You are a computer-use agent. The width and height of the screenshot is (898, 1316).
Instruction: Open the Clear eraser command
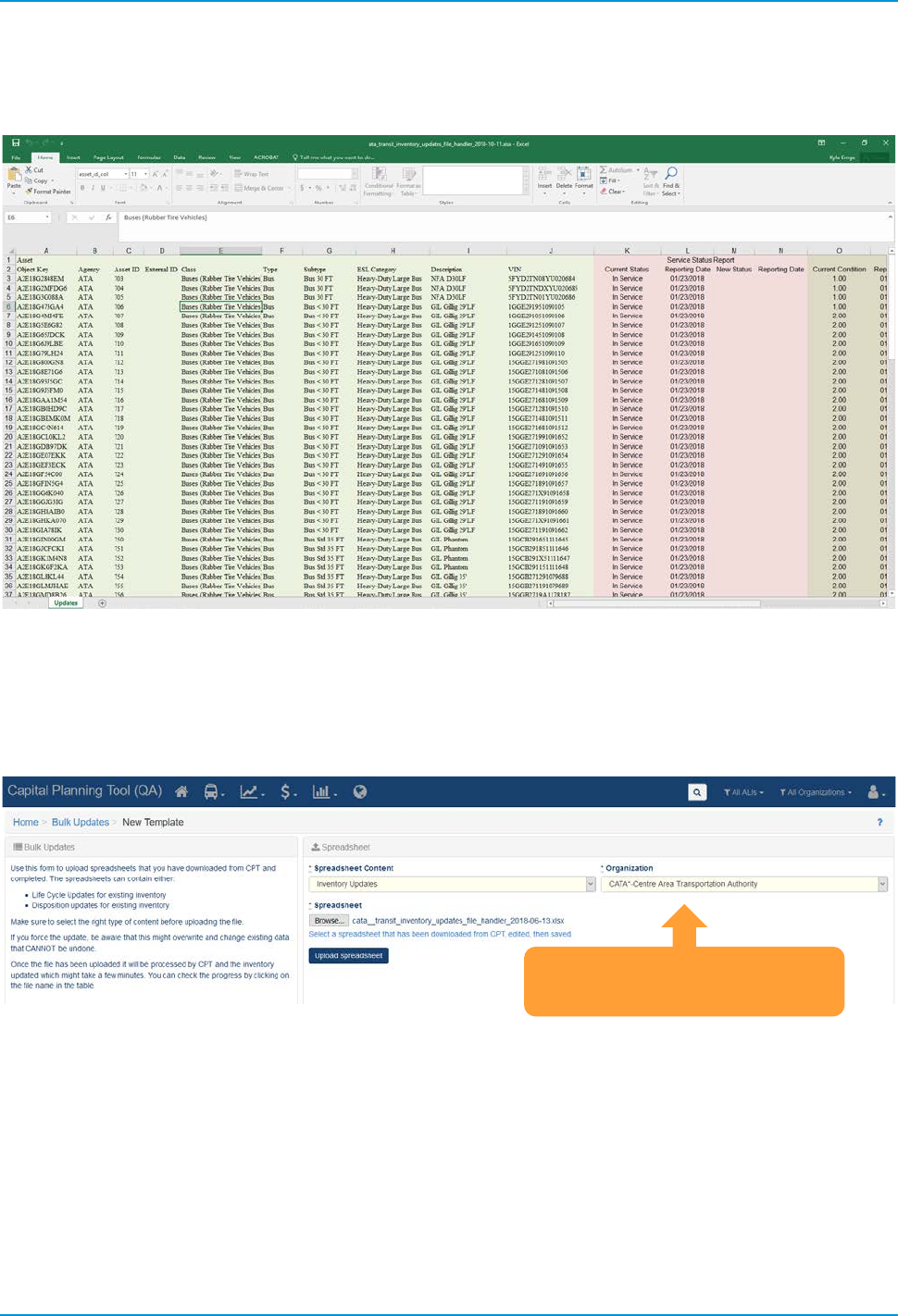tap(613, 192)
